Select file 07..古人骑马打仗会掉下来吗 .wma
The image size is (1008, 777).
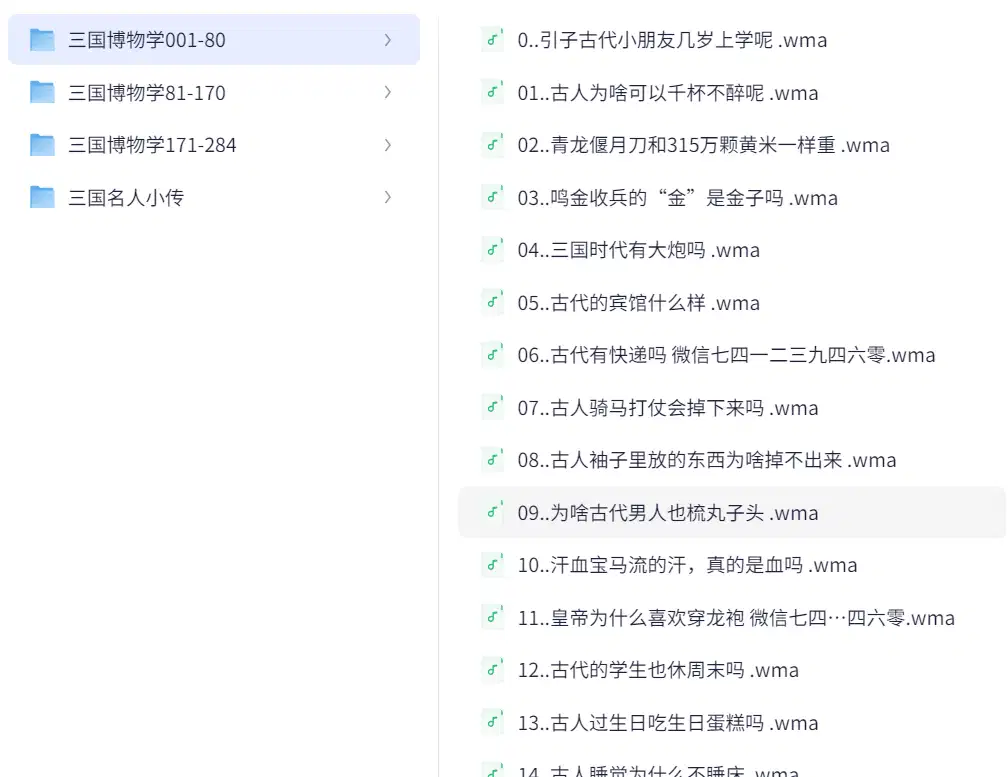668,407
